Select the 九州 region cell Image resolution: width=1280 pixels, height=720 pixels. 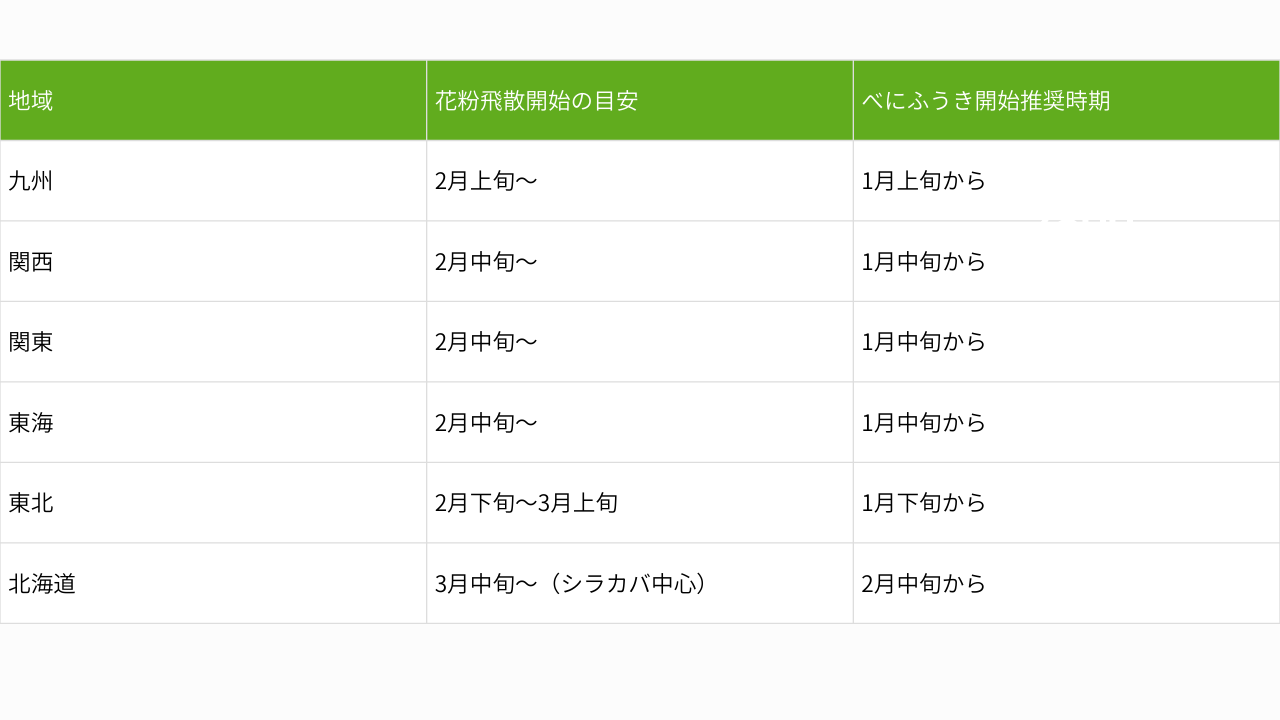click(x=31, y=181)
